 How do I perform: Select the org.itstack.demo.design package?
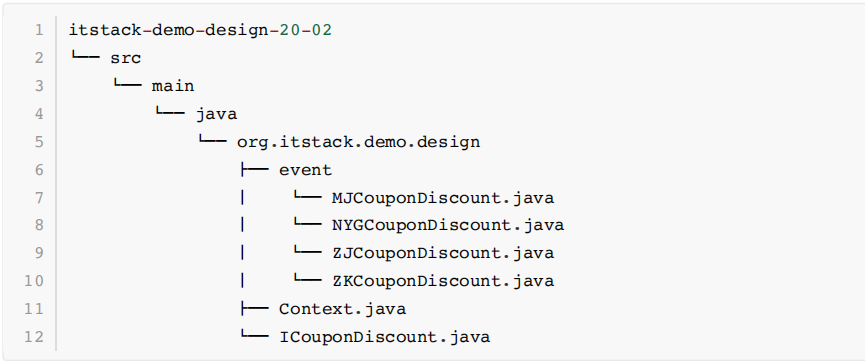point(359,142)
